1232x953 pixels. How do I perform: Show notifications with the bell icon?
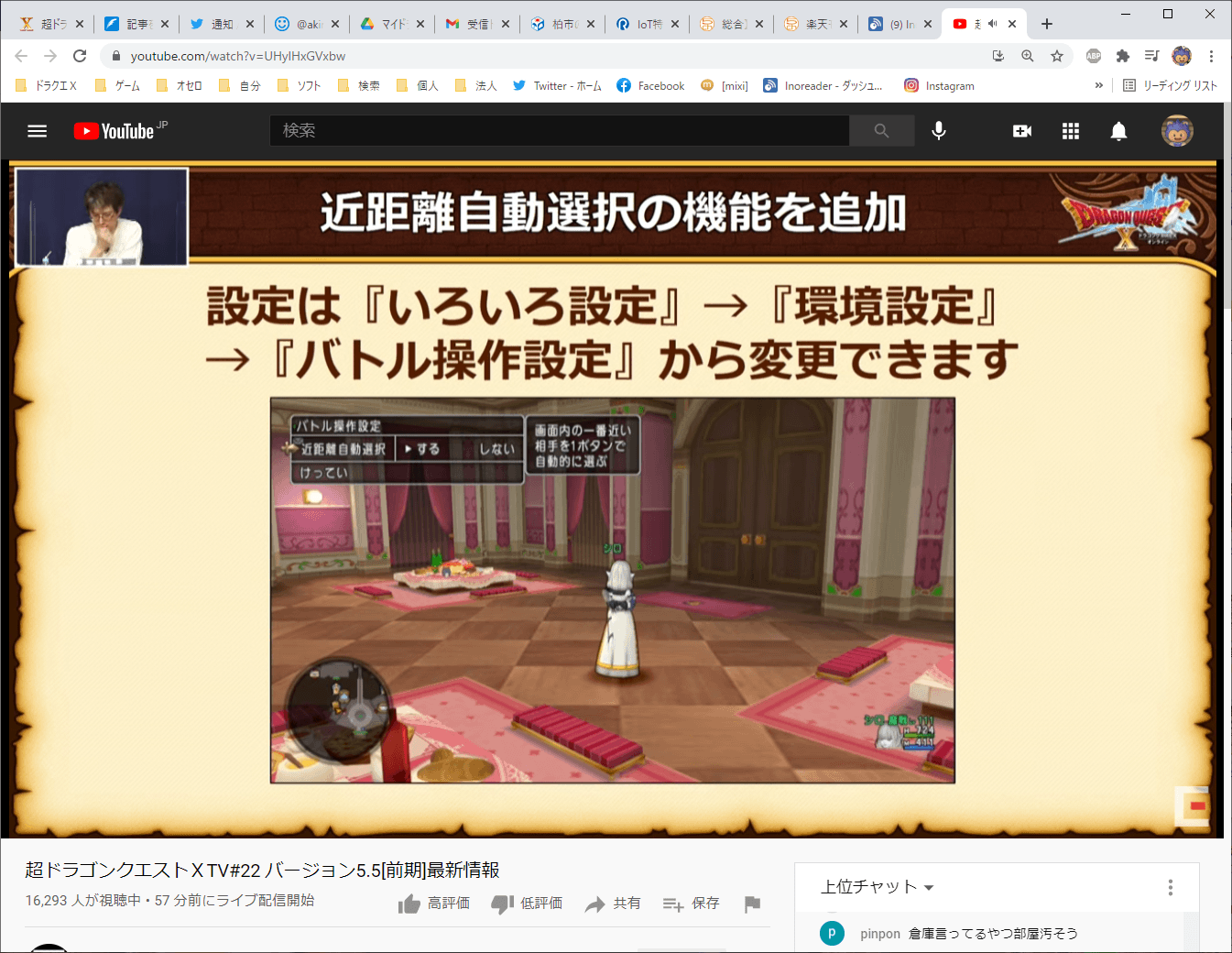(1118, 131)
